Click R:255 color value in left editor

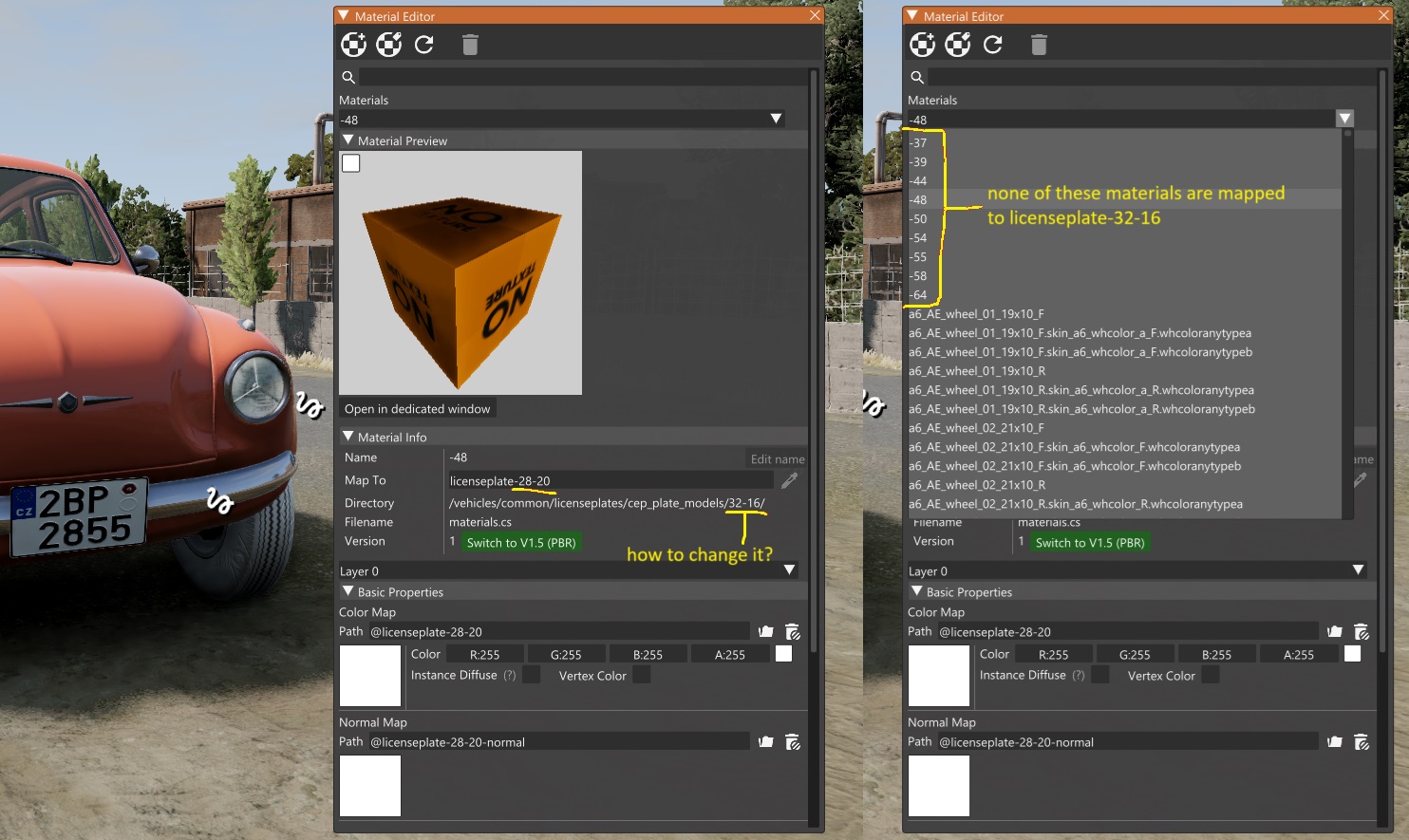(x=484, y=654)
